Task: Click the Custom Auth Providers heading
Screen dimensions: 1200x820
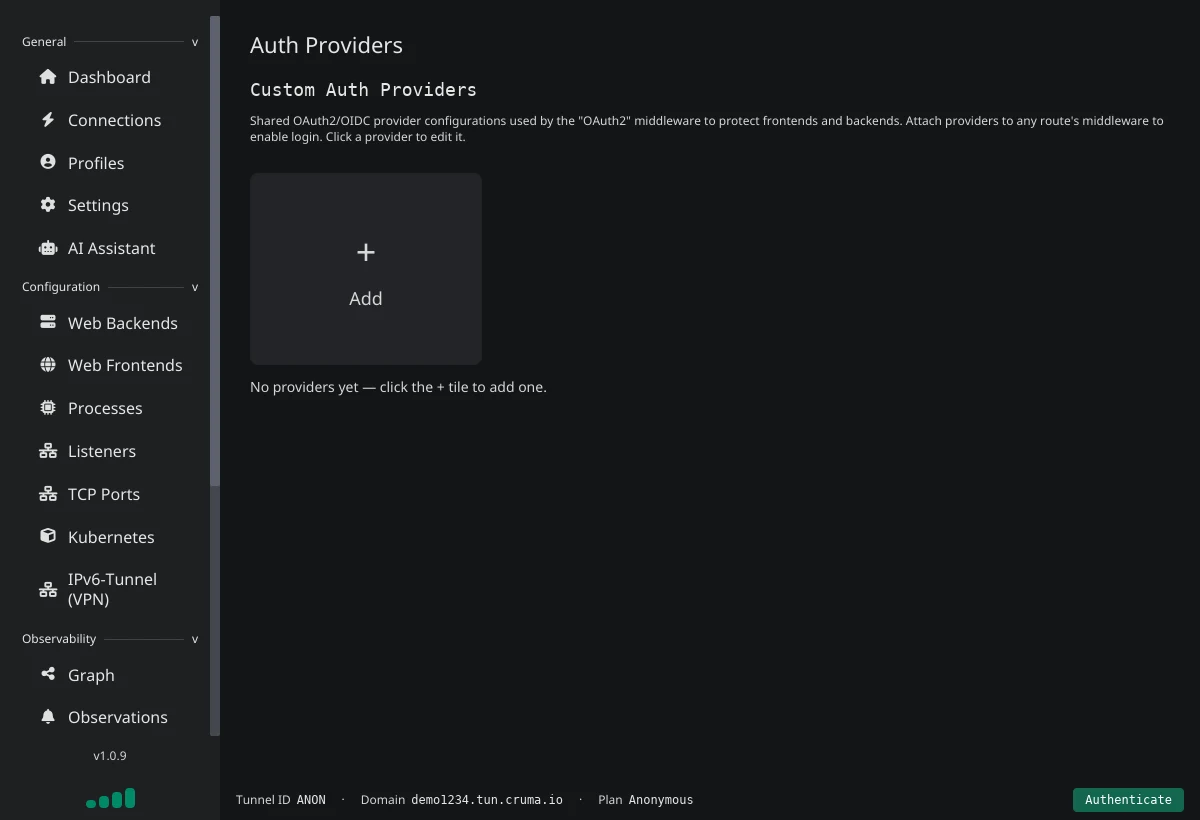Action: 363,89
